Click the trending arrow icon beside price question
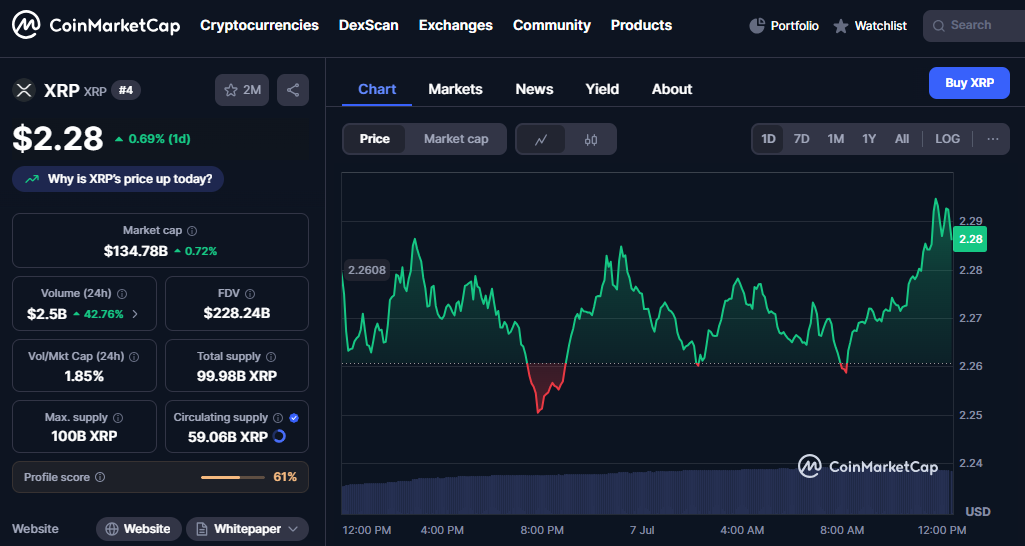The image size is (1025, 546). coord(31,179)
